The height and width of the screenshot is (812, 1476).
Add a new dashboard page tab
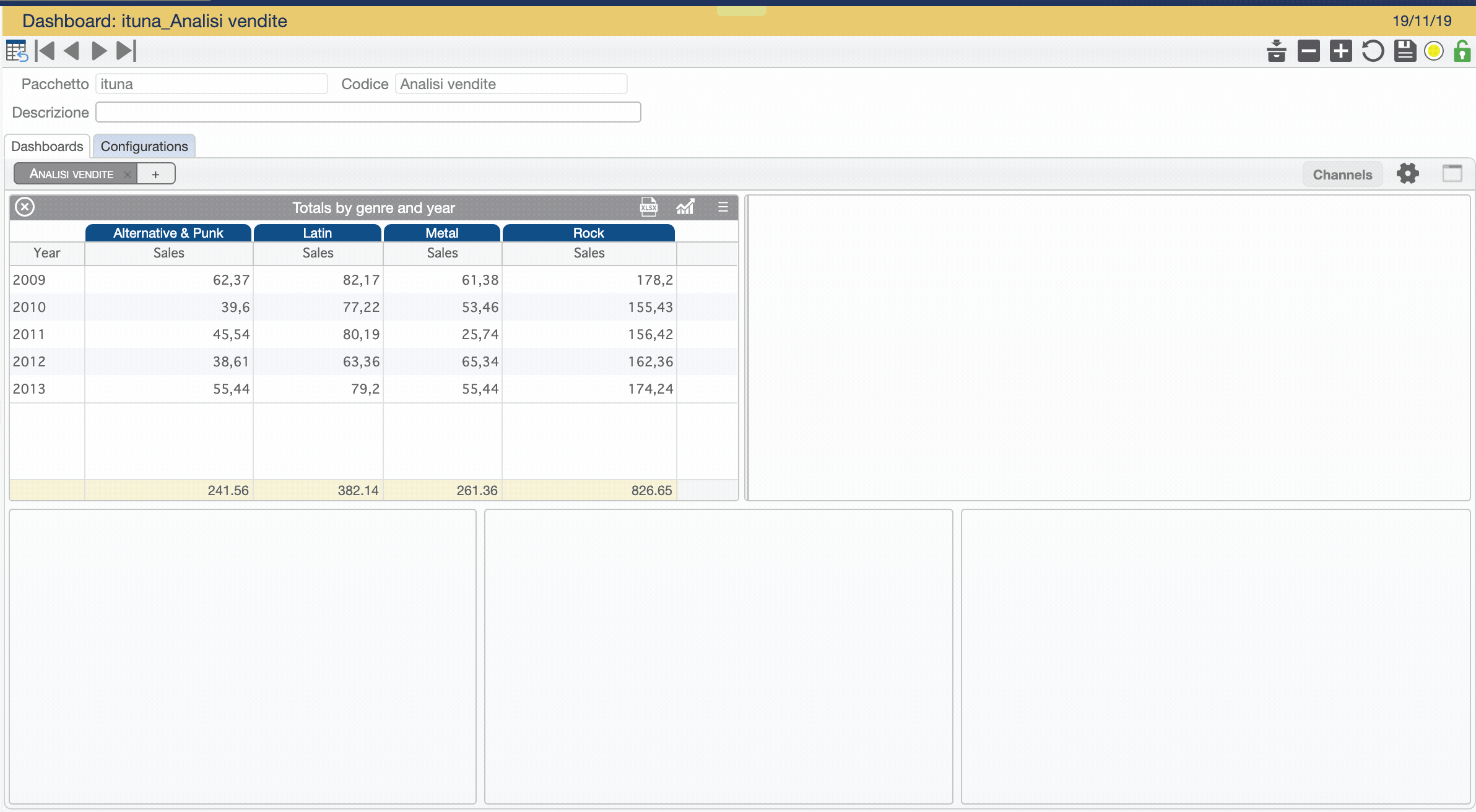click(x=155, y=174)
